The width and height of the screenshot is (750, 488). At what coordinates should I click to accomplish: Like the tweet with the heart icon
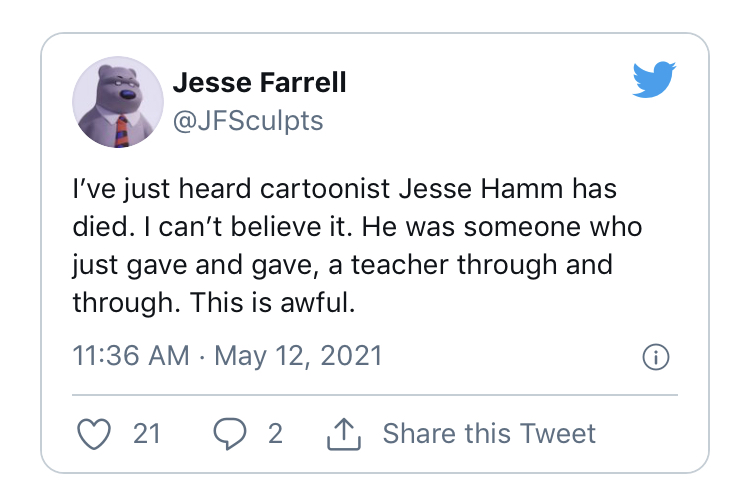click(93, 433)
